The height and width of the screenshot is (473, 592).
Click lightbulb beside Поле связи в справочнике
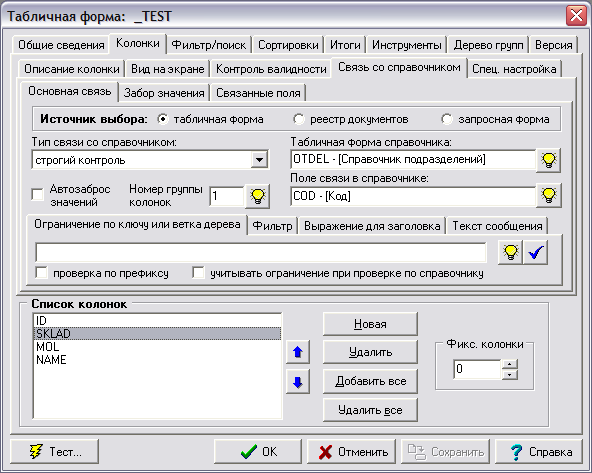point(549,196)
